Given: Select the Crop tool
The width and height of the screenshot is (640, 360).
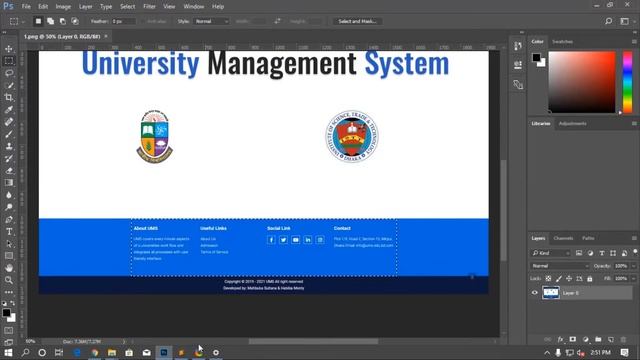Looking at the screenshot, I should click(x=9, y=98).
